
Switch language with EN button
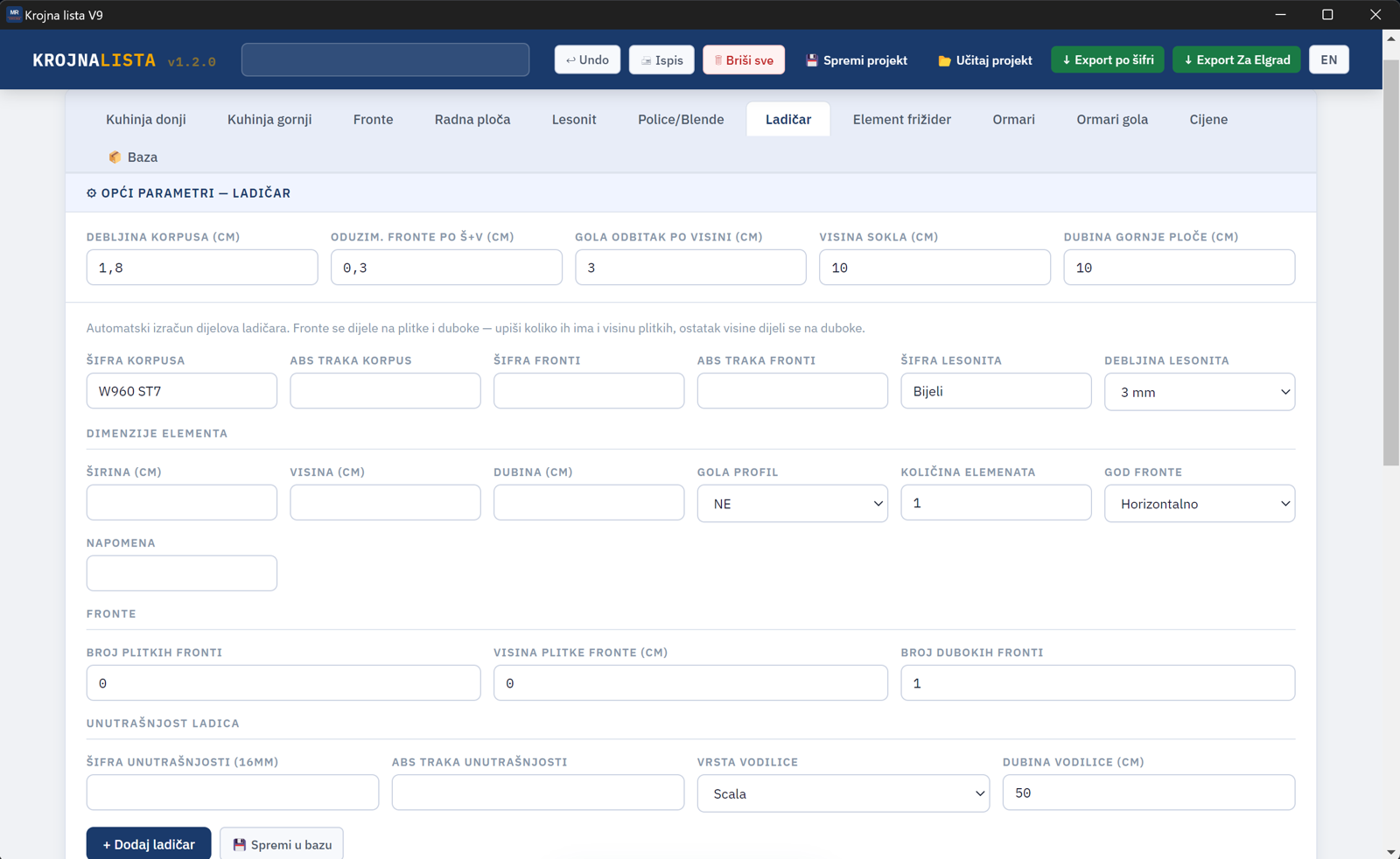[x=1329, y=59]
